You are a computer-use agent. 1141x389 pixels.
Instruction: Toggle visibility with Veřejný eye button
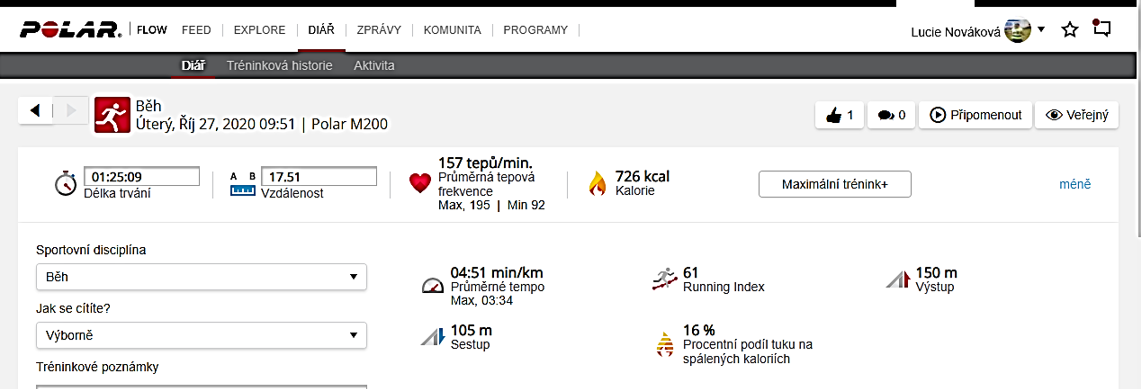pyautogui.click(x=1076, y=115)
